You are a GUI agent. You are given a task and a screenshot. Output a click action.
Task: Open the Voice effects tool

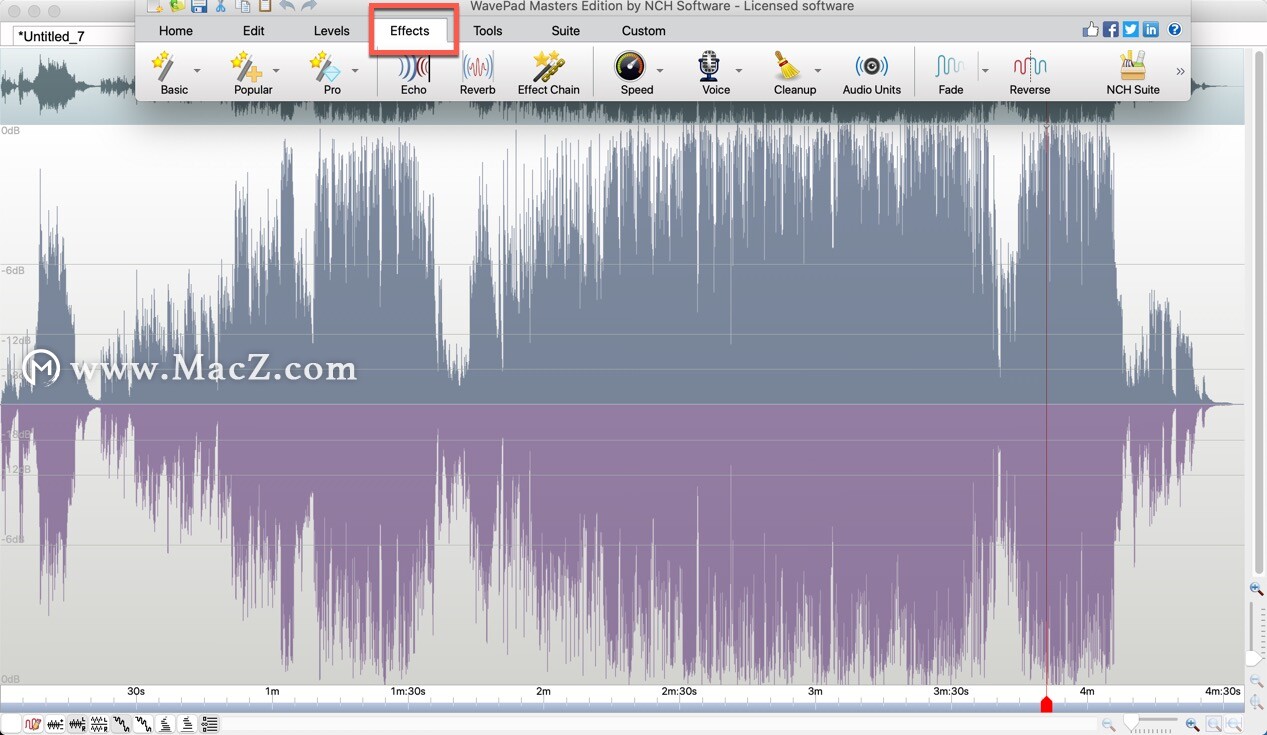click(x=715, y=74)
